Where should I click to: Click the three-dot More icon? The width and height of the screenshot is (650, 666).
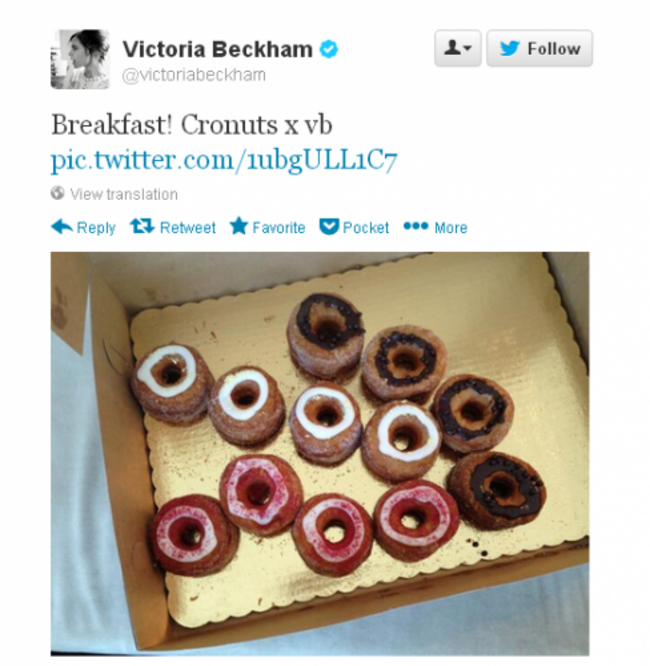click(415, 226)
